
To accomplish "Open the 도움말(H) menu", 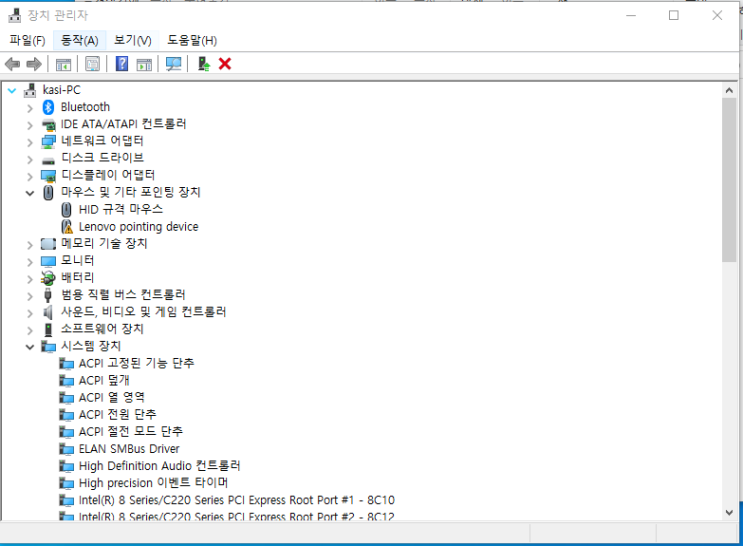I will click(192, 40).
